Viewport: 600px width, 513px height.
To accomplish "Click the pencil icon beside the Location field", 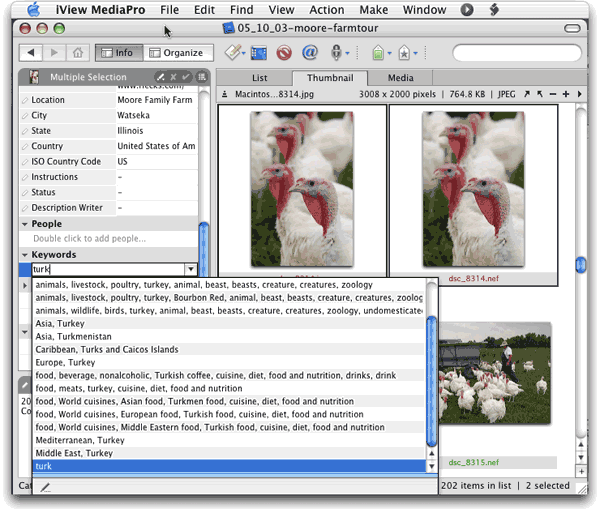I will [25, 100].
